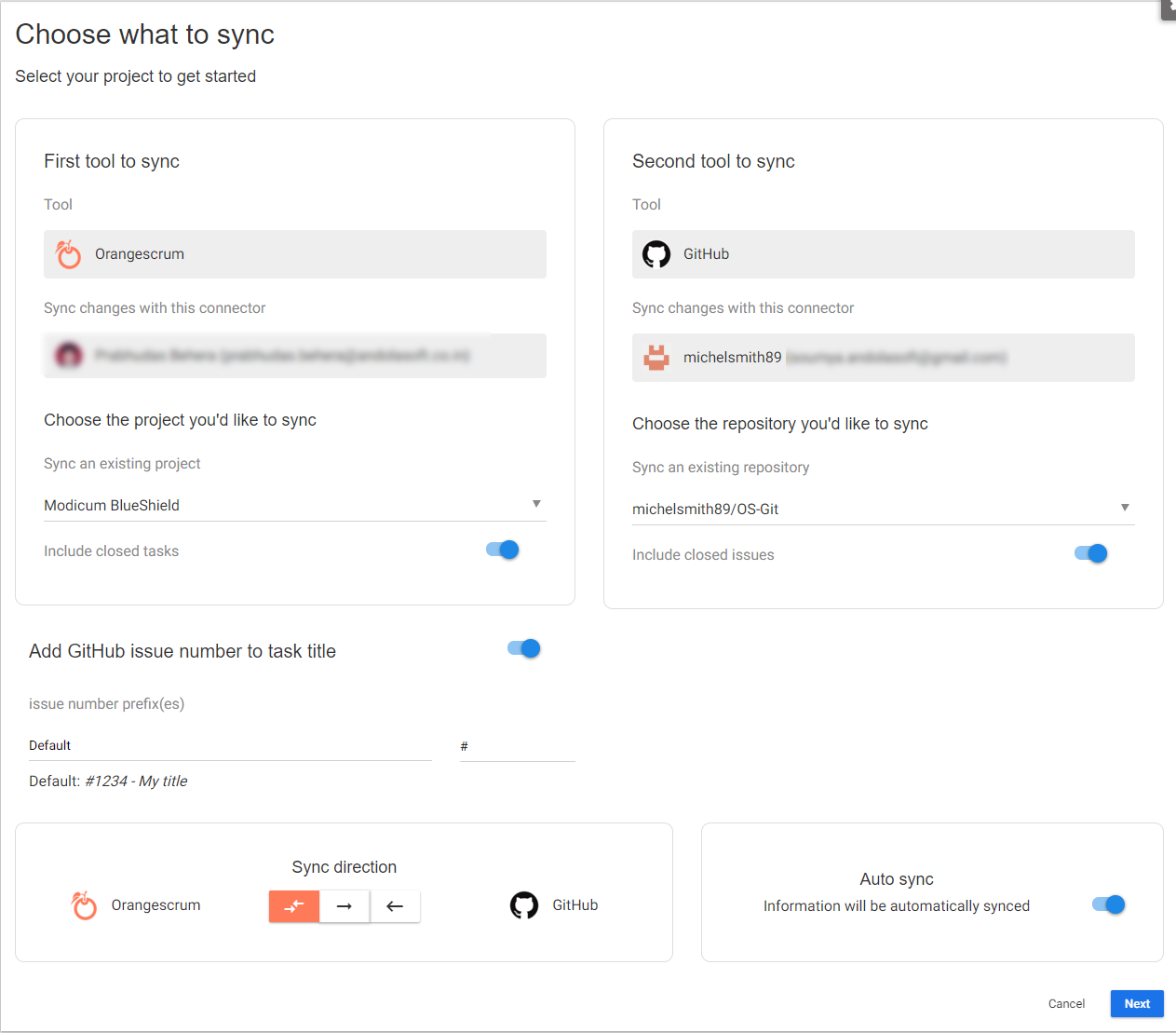
Task: Click 'Include closed tasks' label text
Action: 111,551
